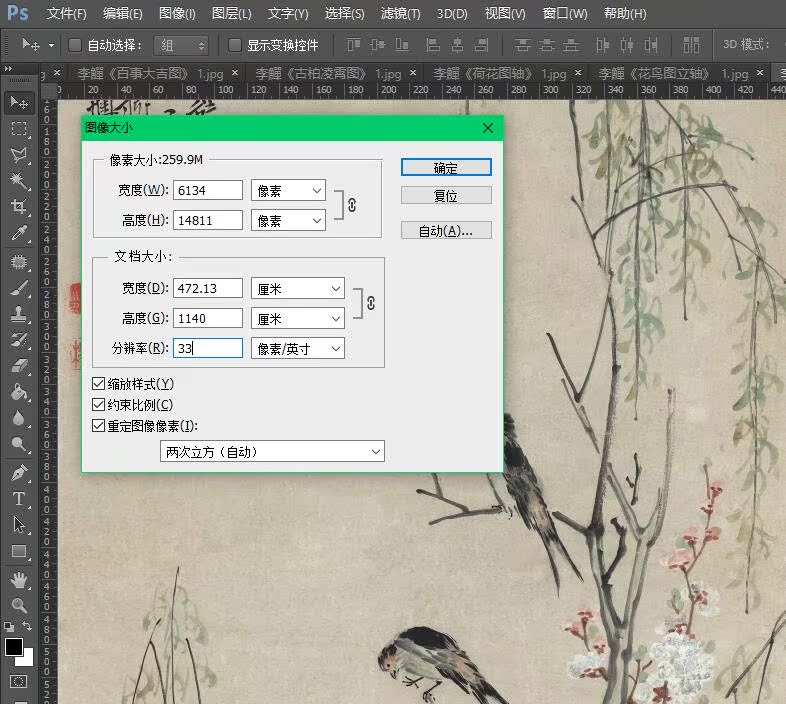Open auto-select 组 dropdown

click(x=181, y=45)
